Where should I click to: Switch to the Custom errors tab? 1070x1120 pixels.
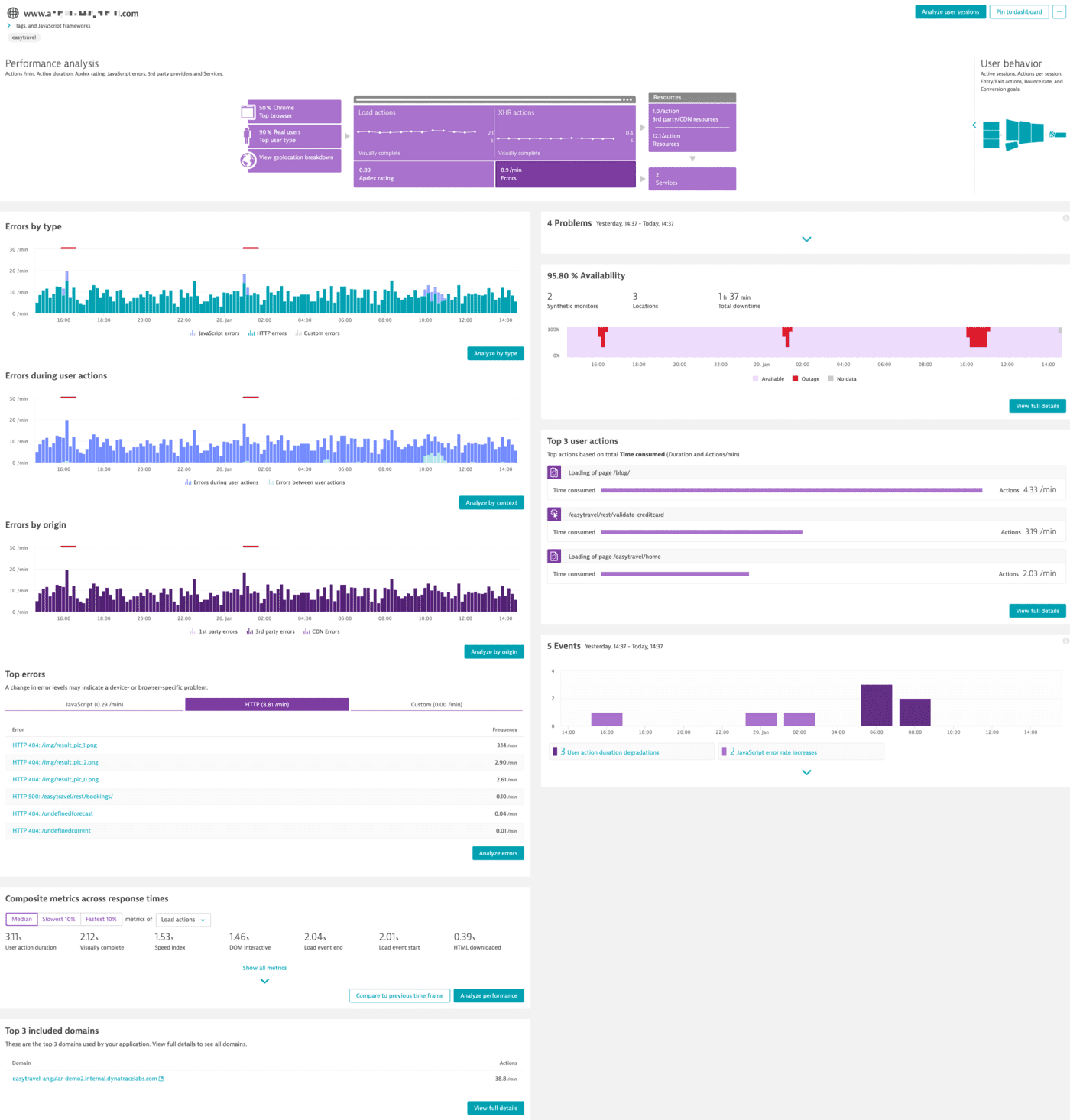(x=436, y=704)
